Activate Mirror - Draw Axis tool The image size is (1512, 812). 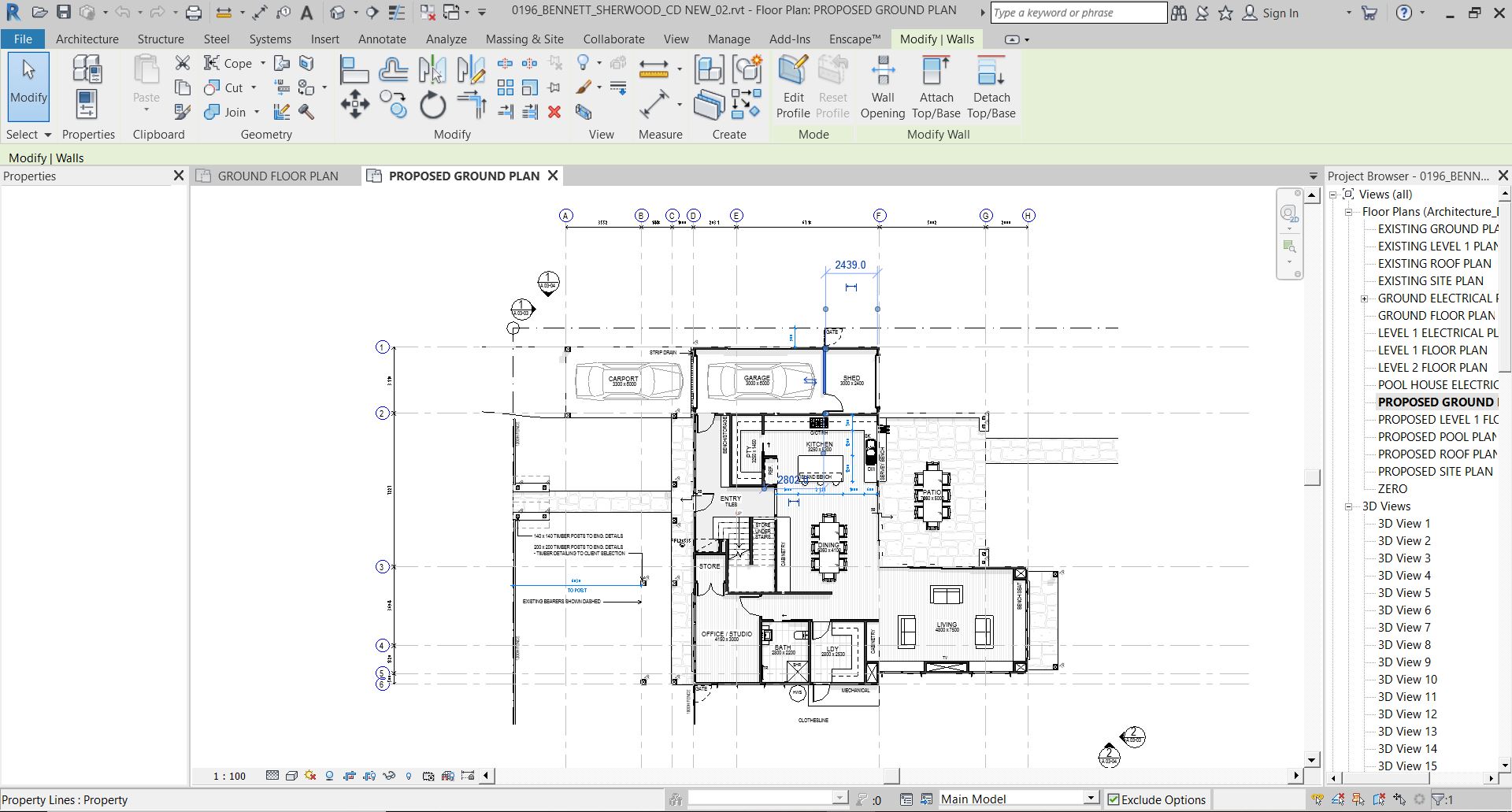(x=471, y=69)
